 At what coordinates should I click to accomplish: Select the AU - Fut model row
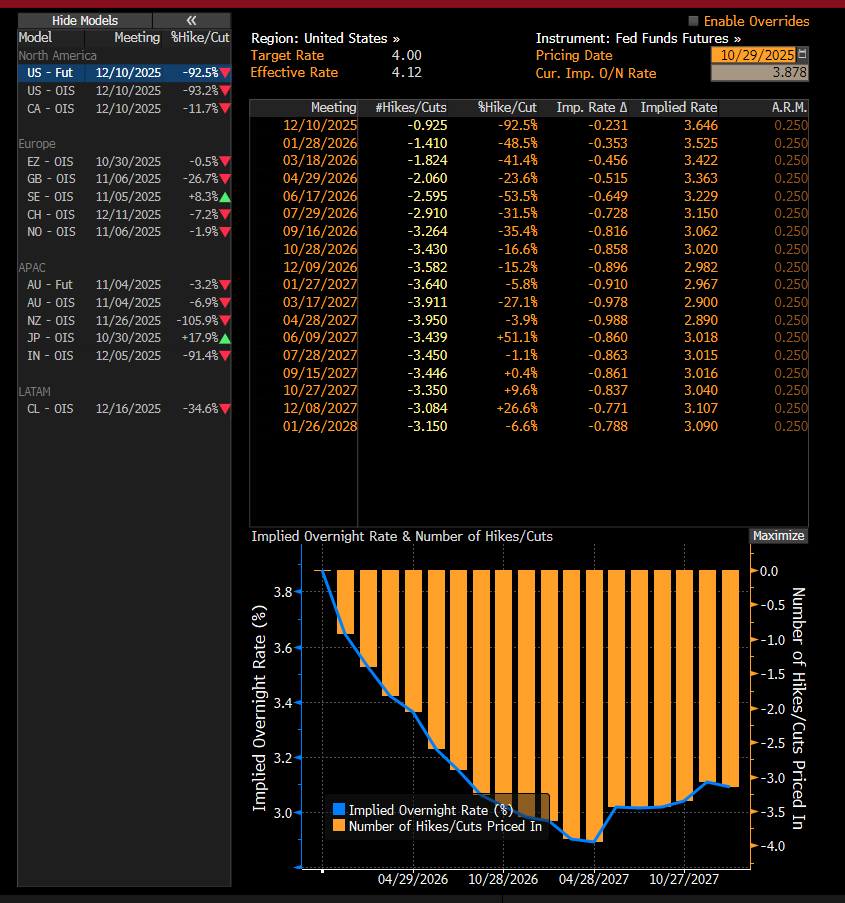point(124,285)
